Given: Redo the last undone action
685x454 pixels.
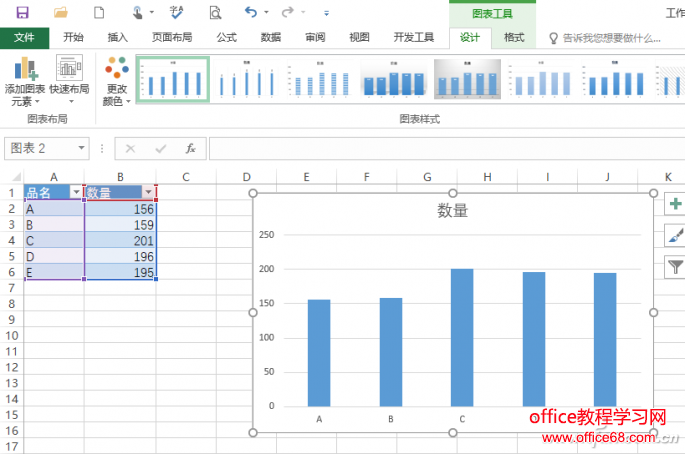Looking at the screenshot, I should [x=287, y=12].
